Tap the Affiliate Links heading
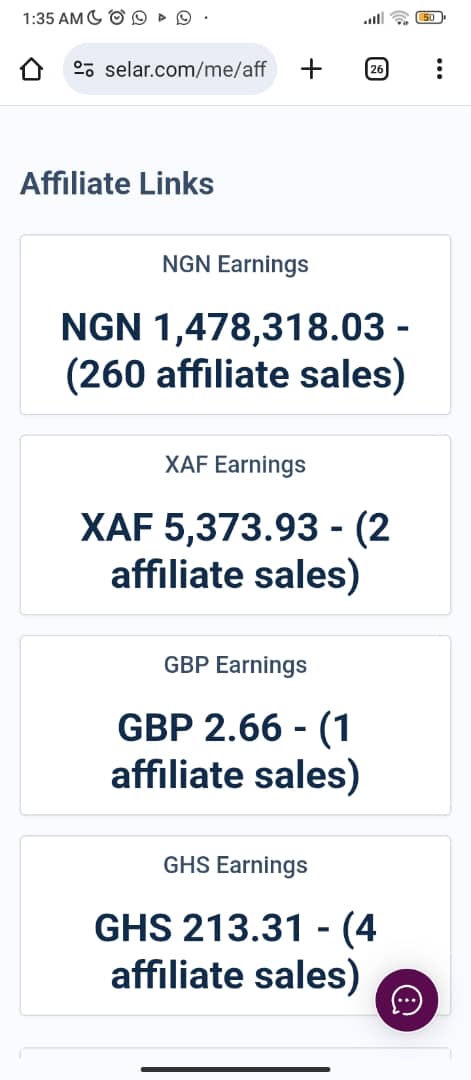471x1080 pixels. (x=117, y=184)
